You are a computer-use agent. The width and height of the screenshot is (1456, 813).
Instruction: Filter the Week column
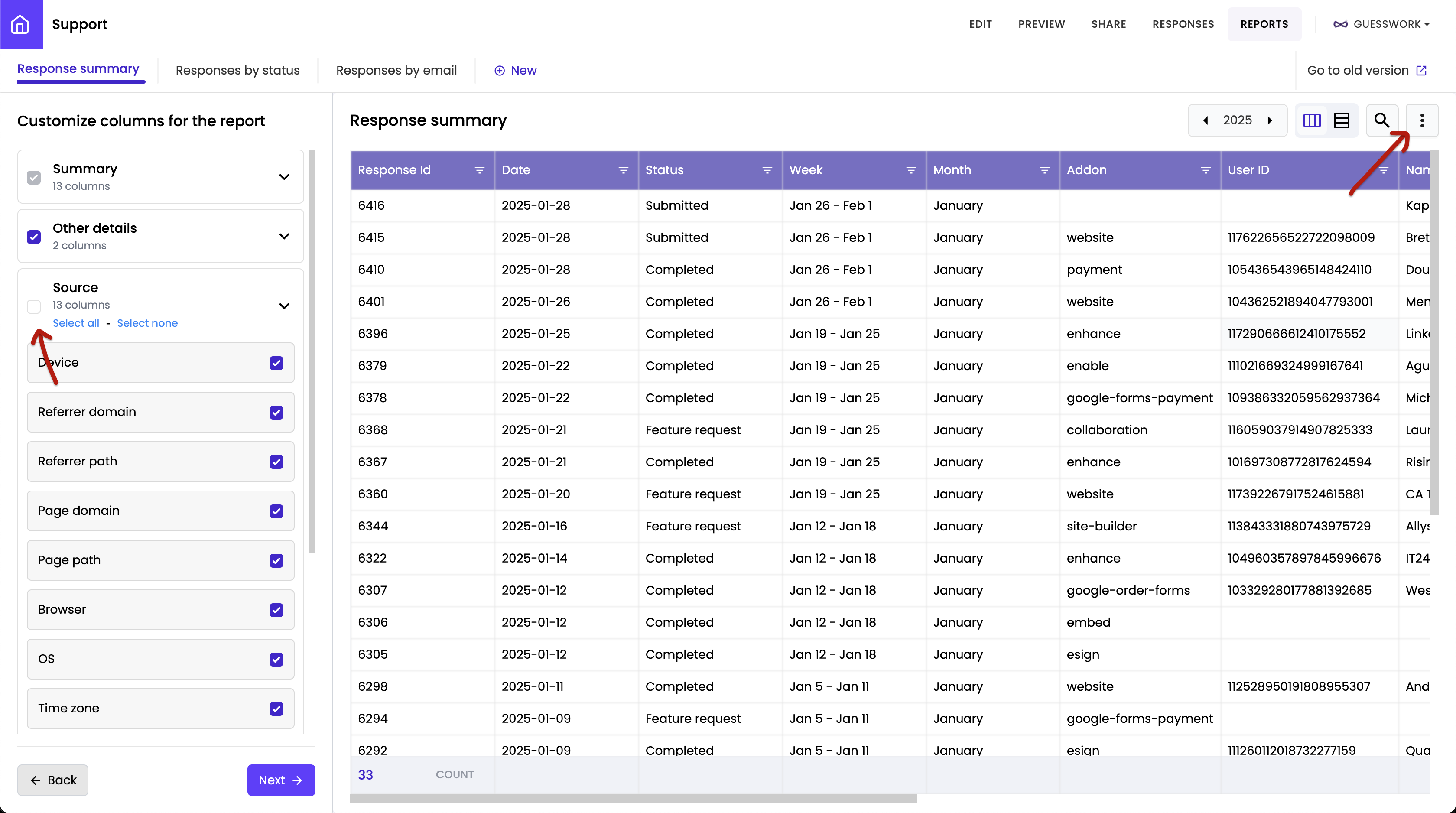click(911, 170)
